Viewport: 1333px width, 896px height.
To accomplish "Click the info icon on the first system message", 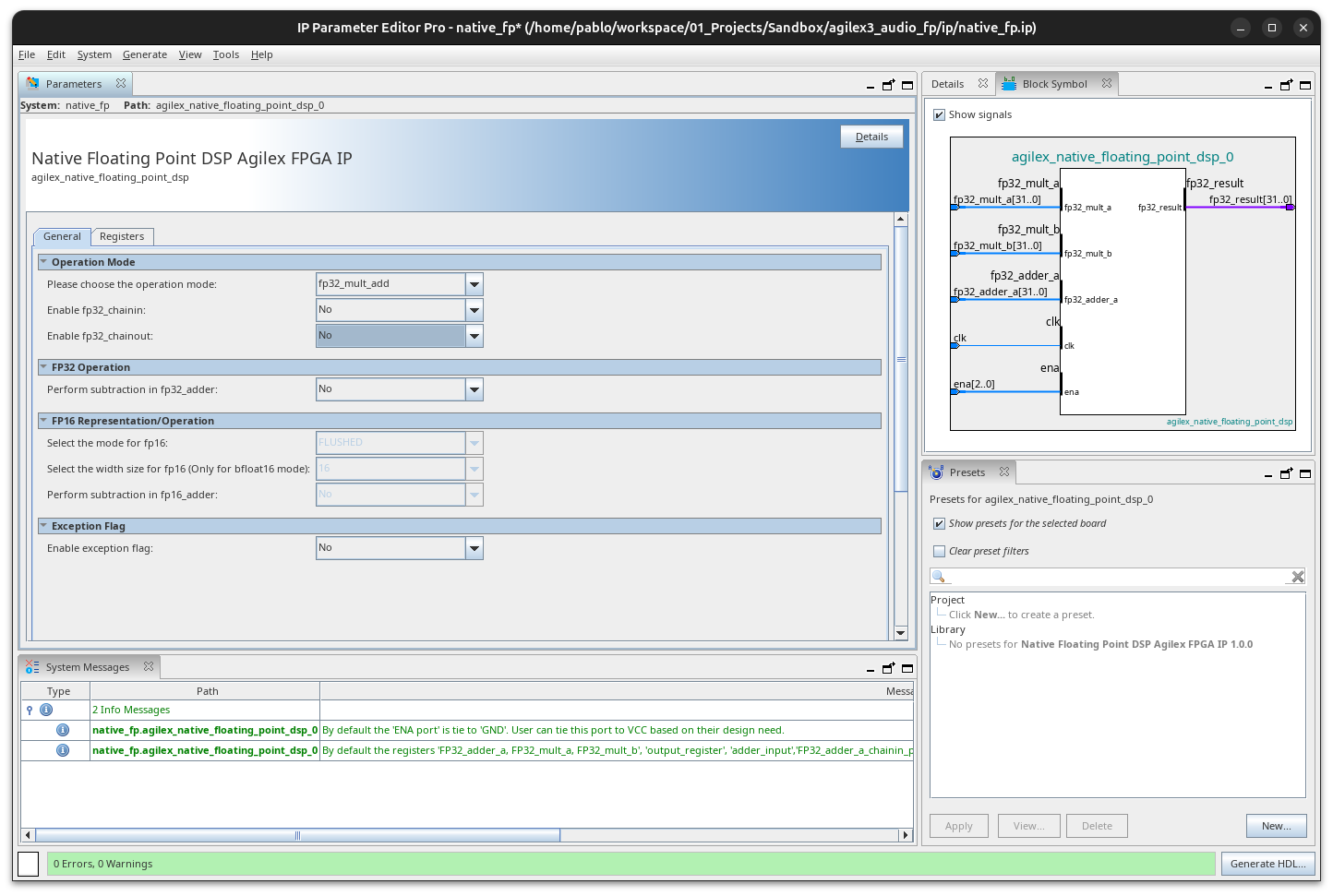I will click(63, 729).
